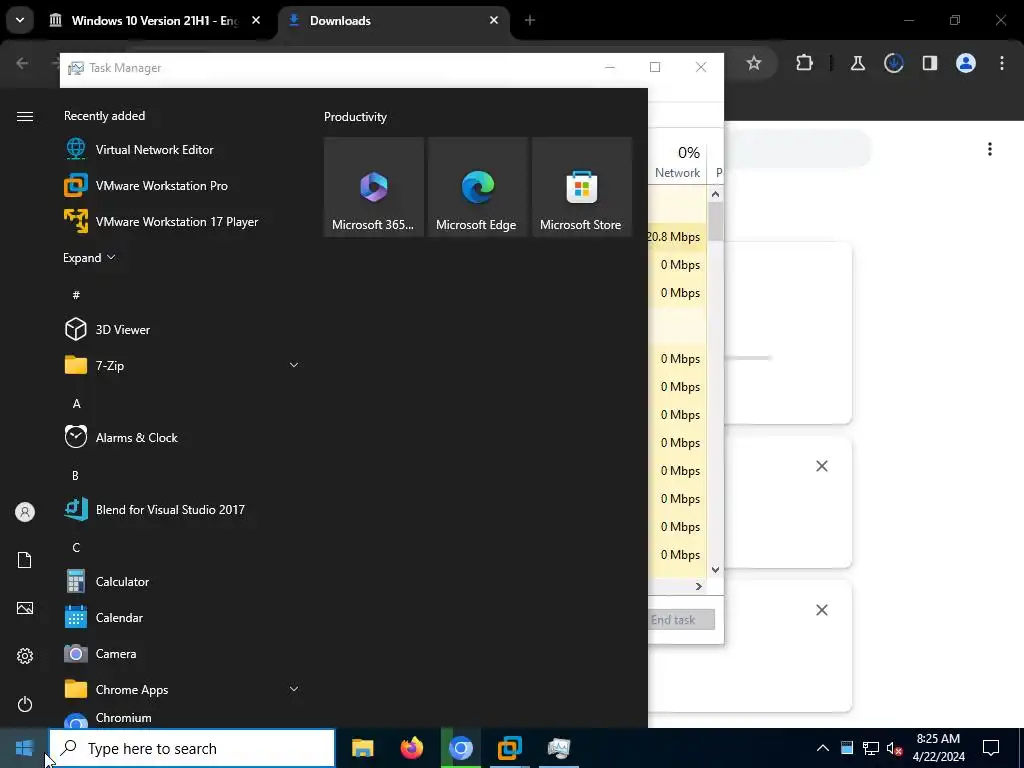Click the letter C section header

click(x=76, y=547)
